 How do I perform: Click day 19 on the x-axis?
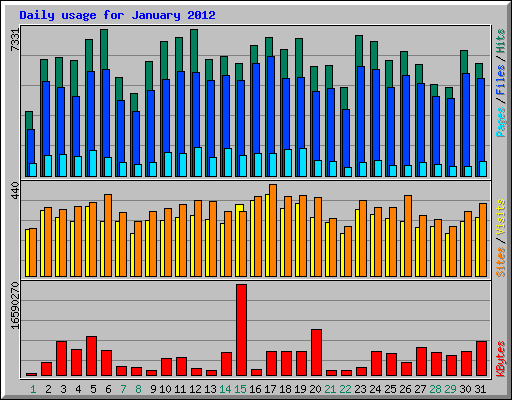click(x=300, y=389)
